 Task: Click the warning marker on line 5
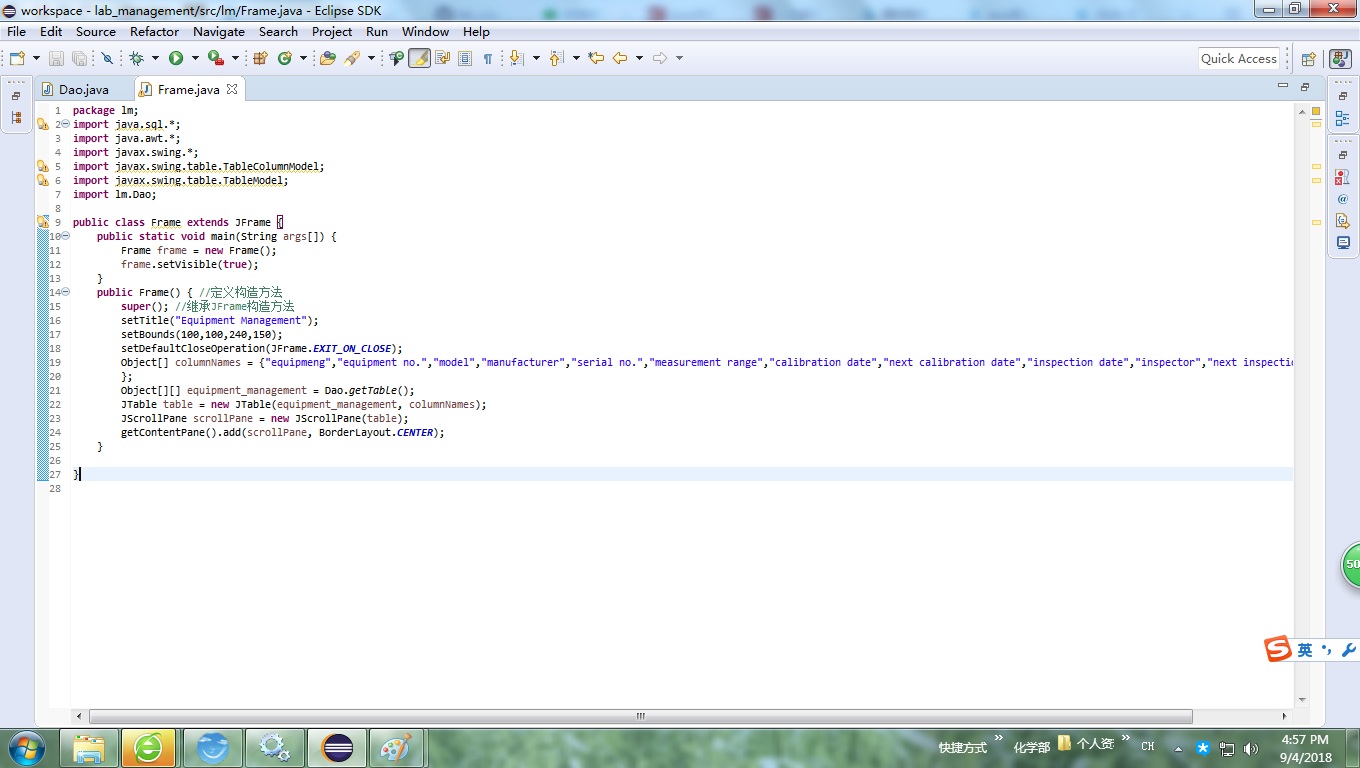coord(42,166)
